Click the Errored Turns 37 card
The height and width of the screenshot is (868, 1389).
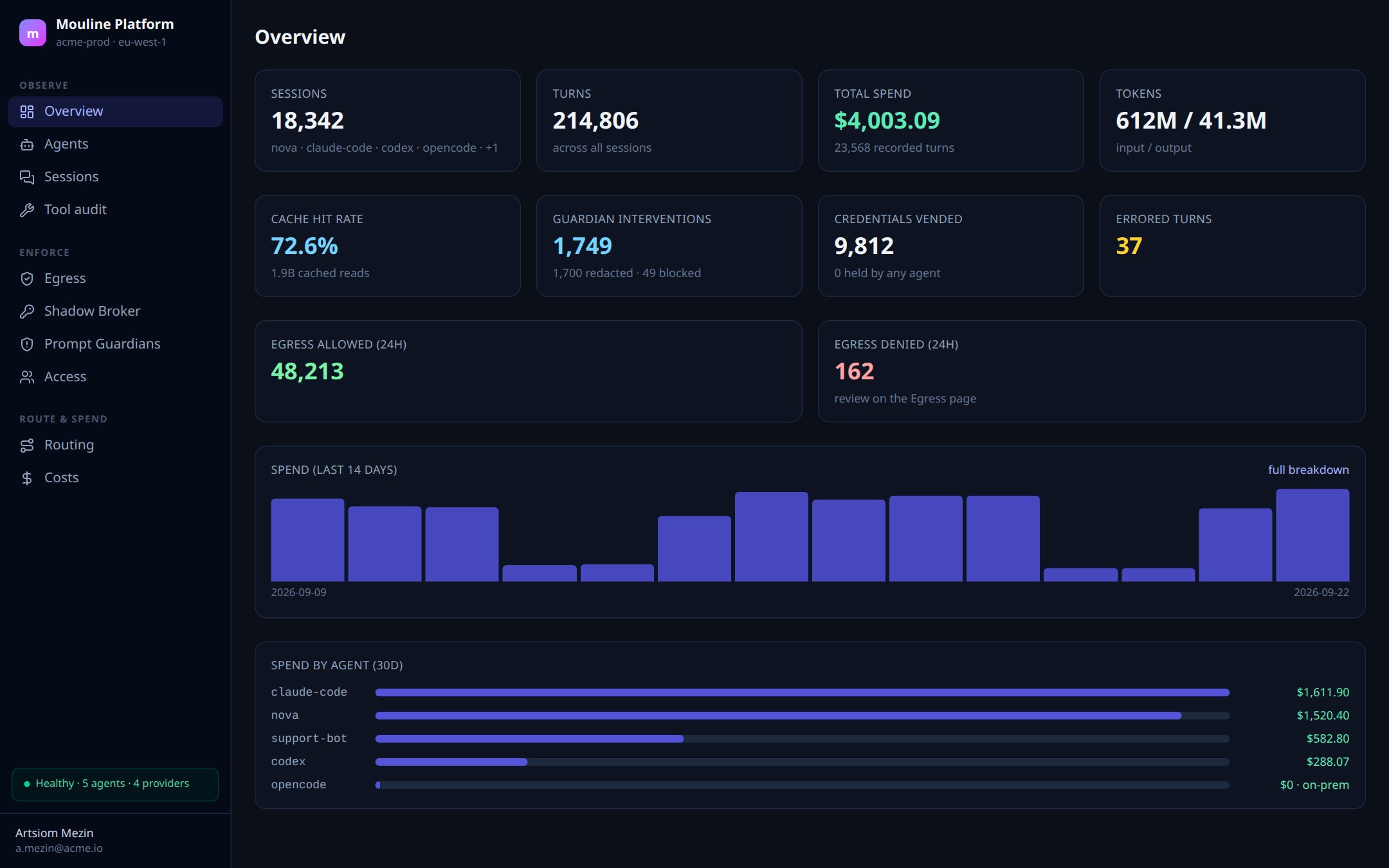(x=1233, y=246)
